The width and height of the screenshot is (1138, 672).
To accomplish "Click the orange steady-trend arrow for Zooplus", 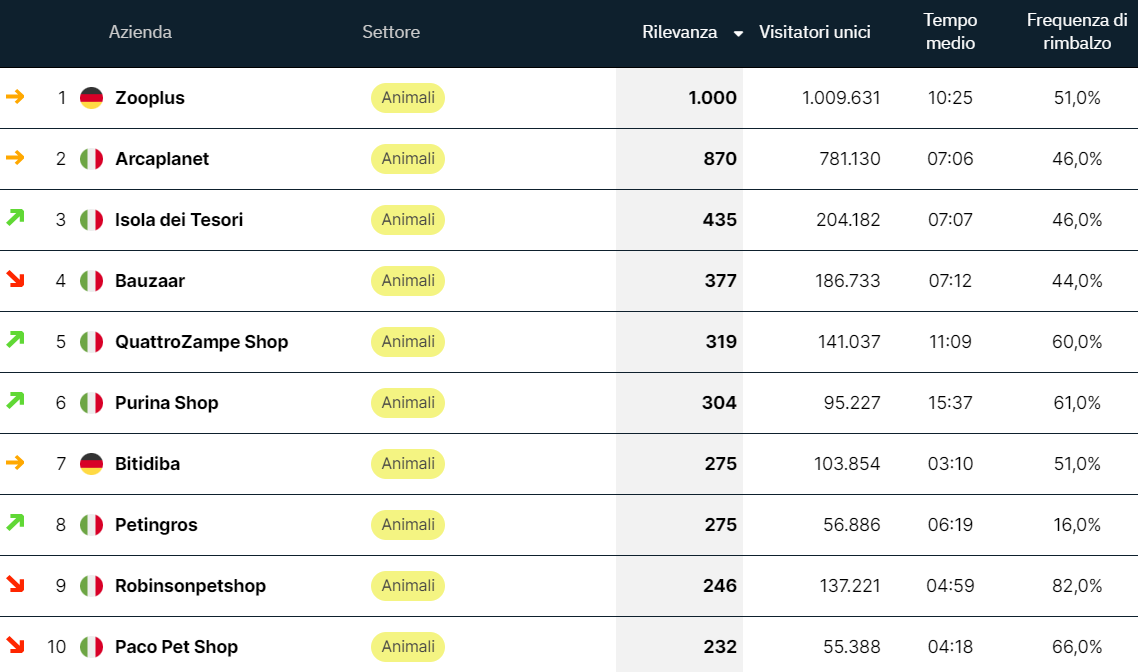I will click(15, 96).
